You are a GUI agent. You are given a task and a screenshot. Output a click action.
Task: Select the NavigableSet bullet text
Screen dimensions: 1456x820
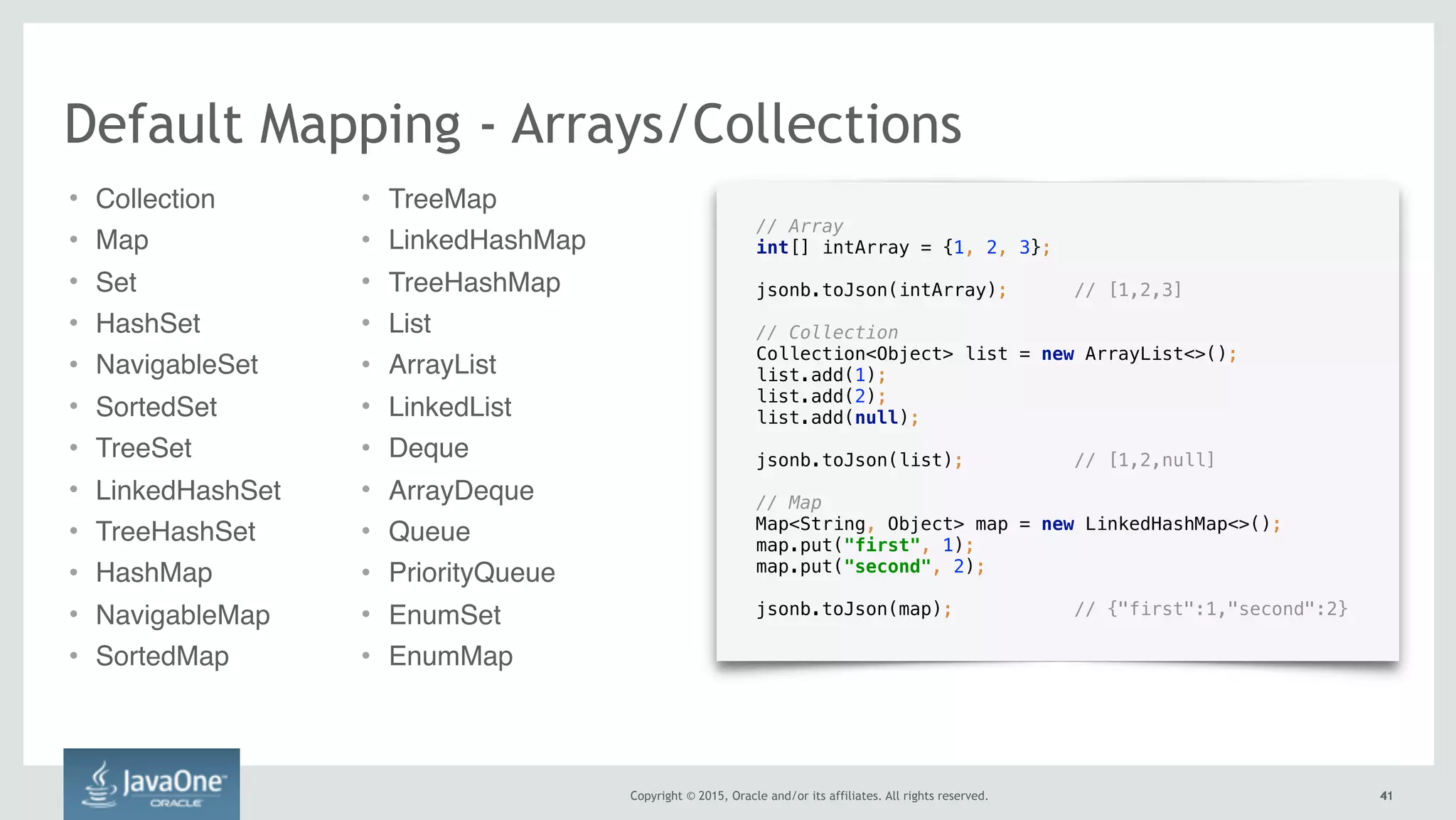click(176, 365)
